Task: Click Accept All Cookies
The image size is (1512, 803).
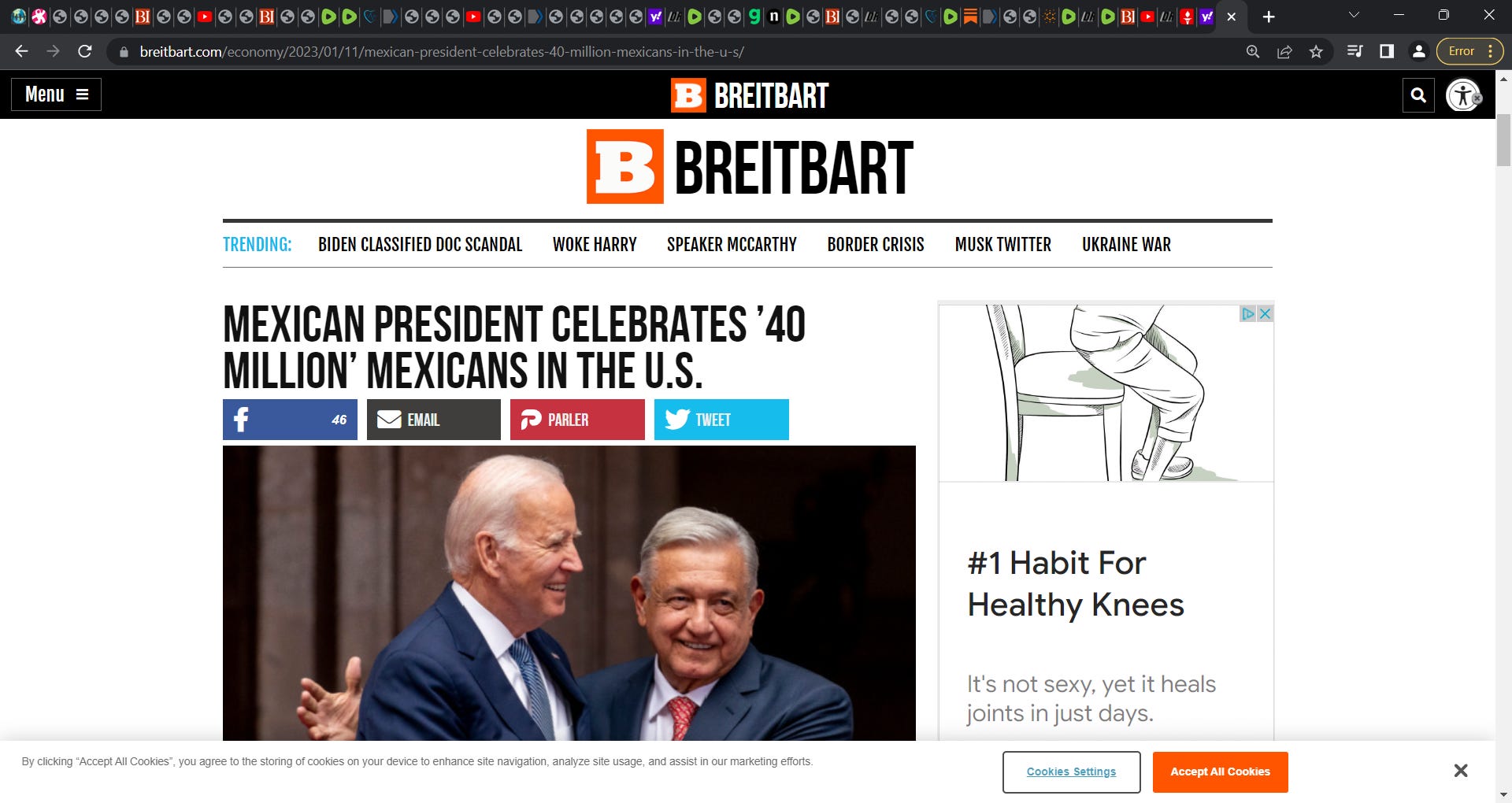Action: [x=1220, y=772]
